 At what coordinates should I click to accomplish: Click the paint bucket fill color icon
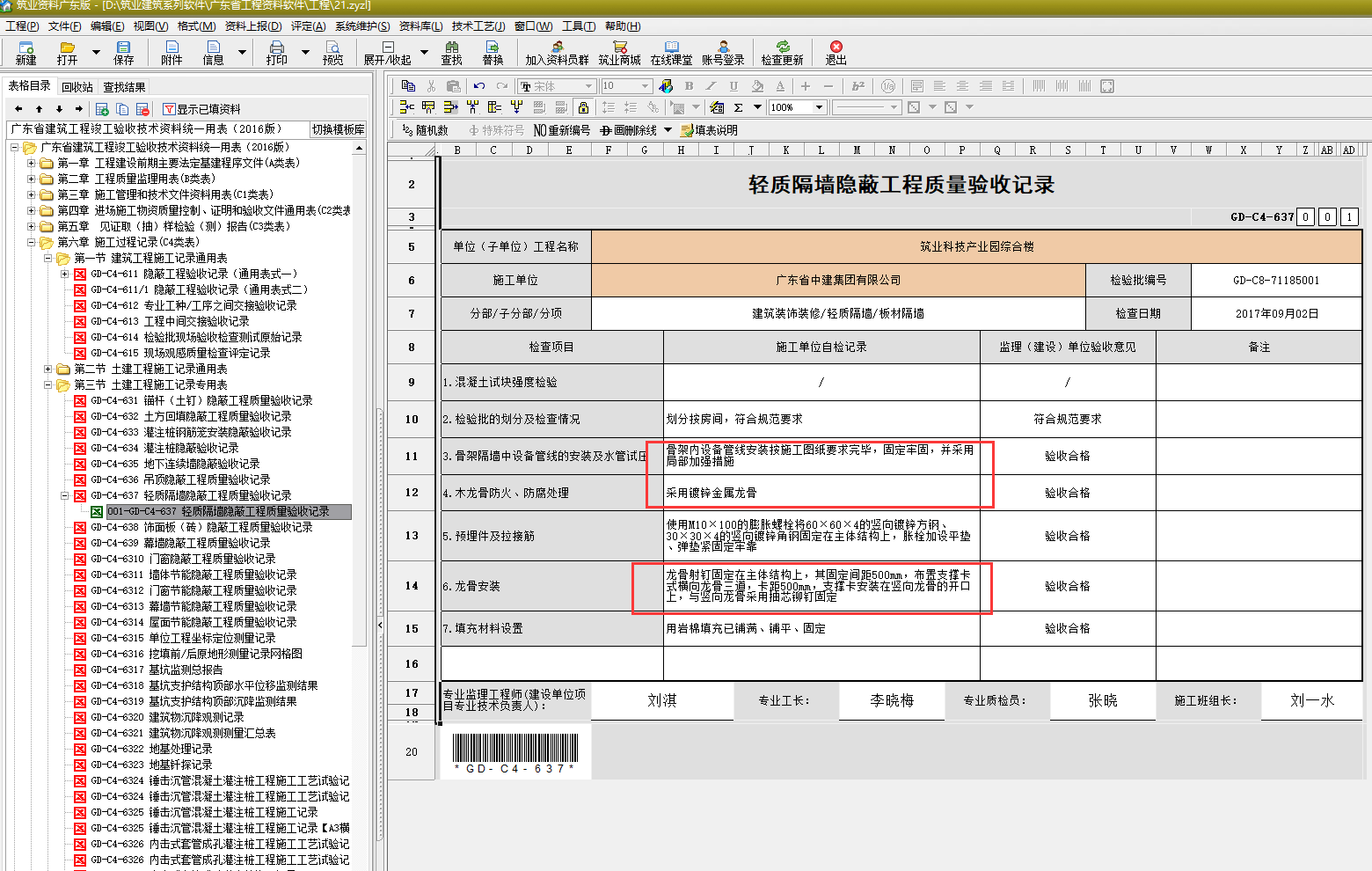[757, 86]
